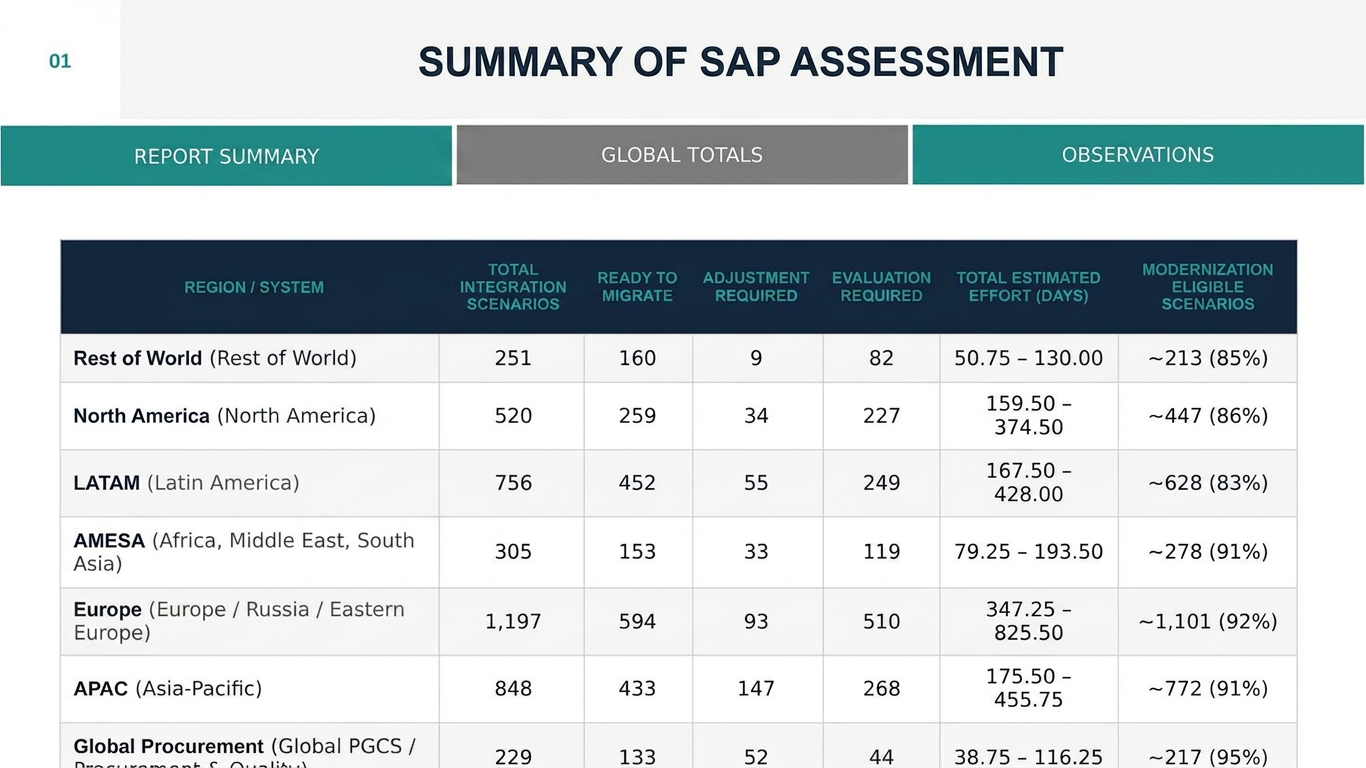1366x768 pixels.
Task: Click modernization value ~772 (91%)
Action: pyautogui.click(x=1208, y=689)
